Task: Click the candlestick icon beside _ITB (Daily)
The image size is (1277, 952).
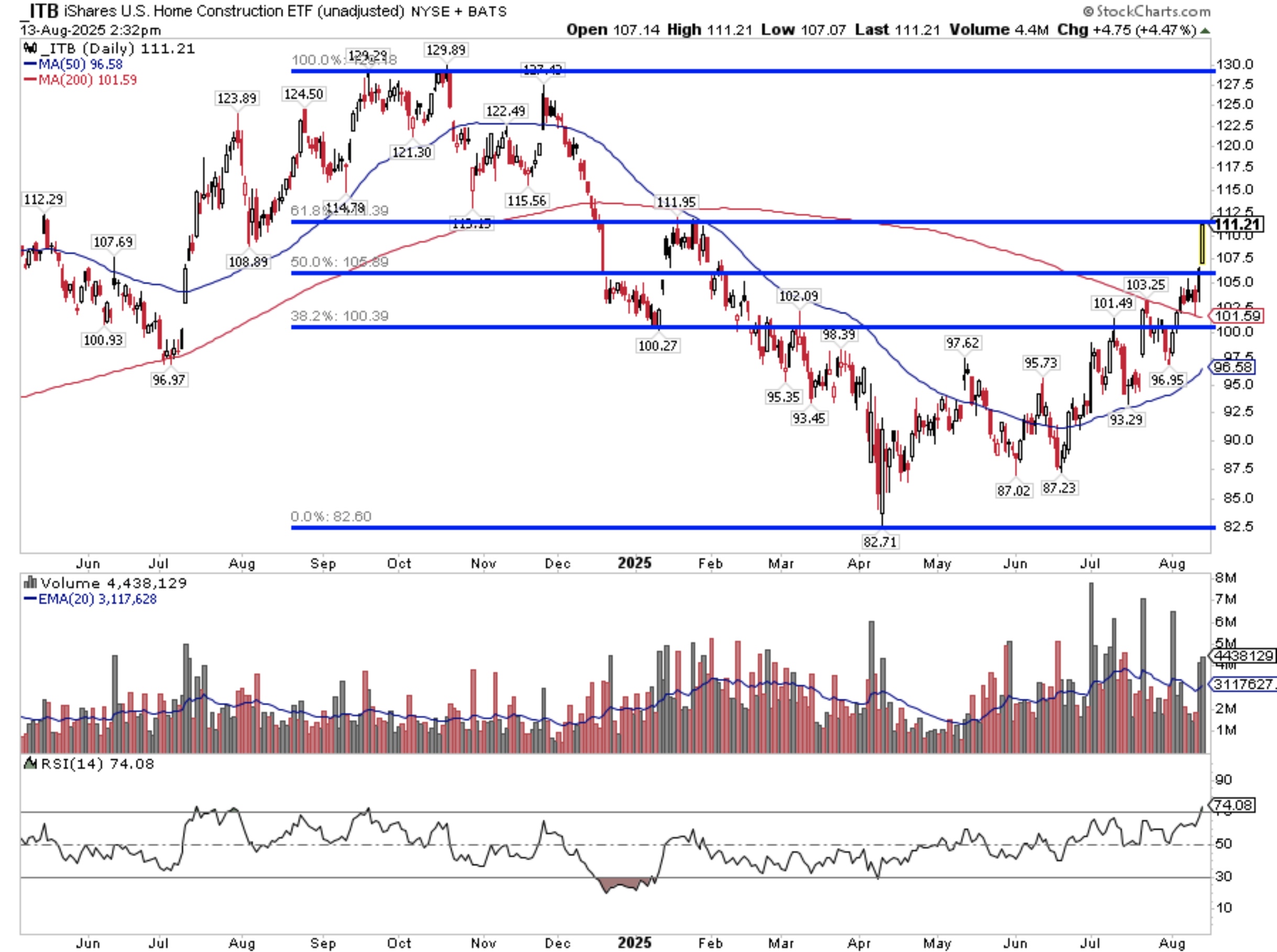Action: [x=30, y=48]
